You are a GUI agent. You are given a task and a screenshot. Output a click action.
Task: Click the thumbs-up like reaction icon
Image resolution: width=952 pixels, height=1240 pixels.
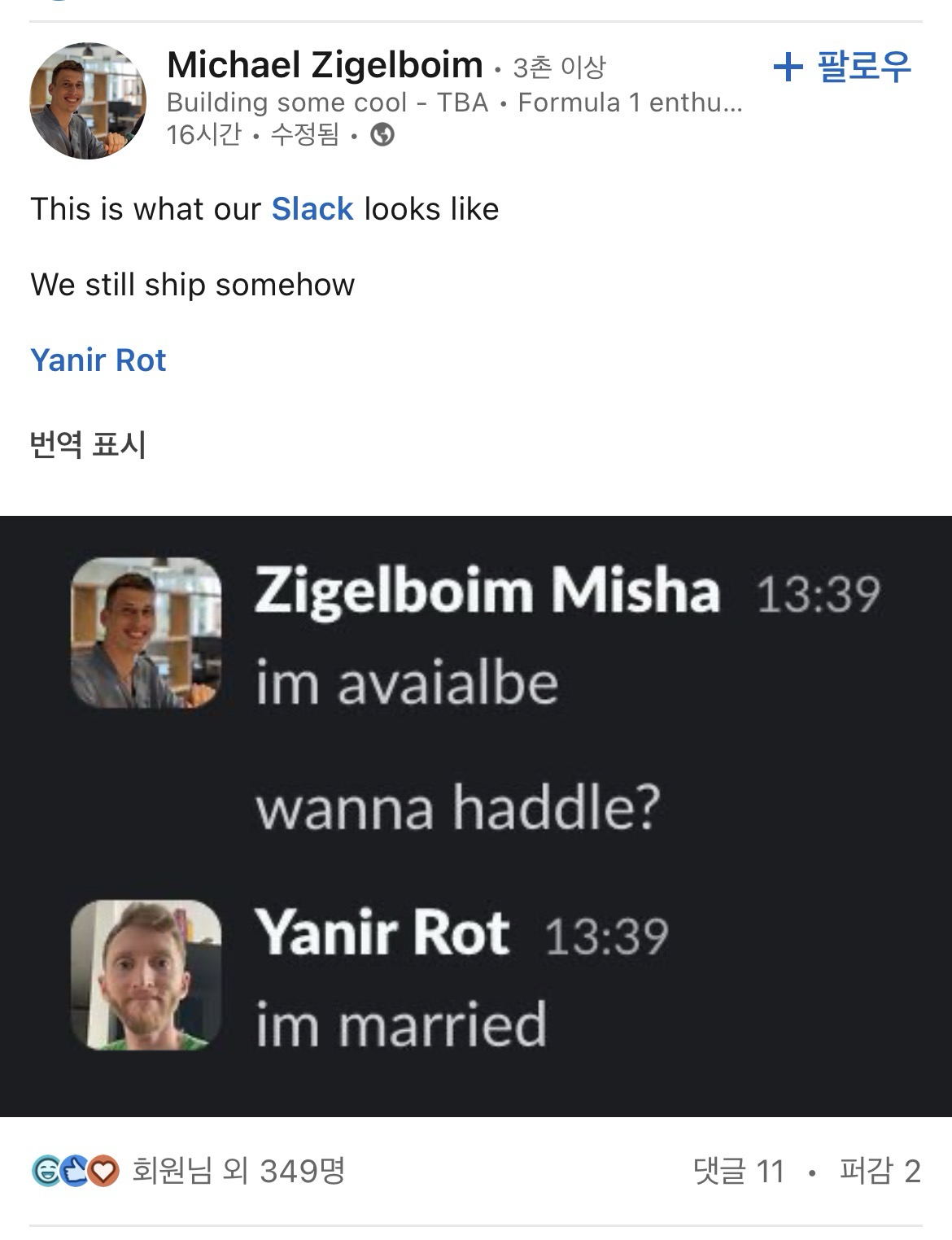[75, 1171]
